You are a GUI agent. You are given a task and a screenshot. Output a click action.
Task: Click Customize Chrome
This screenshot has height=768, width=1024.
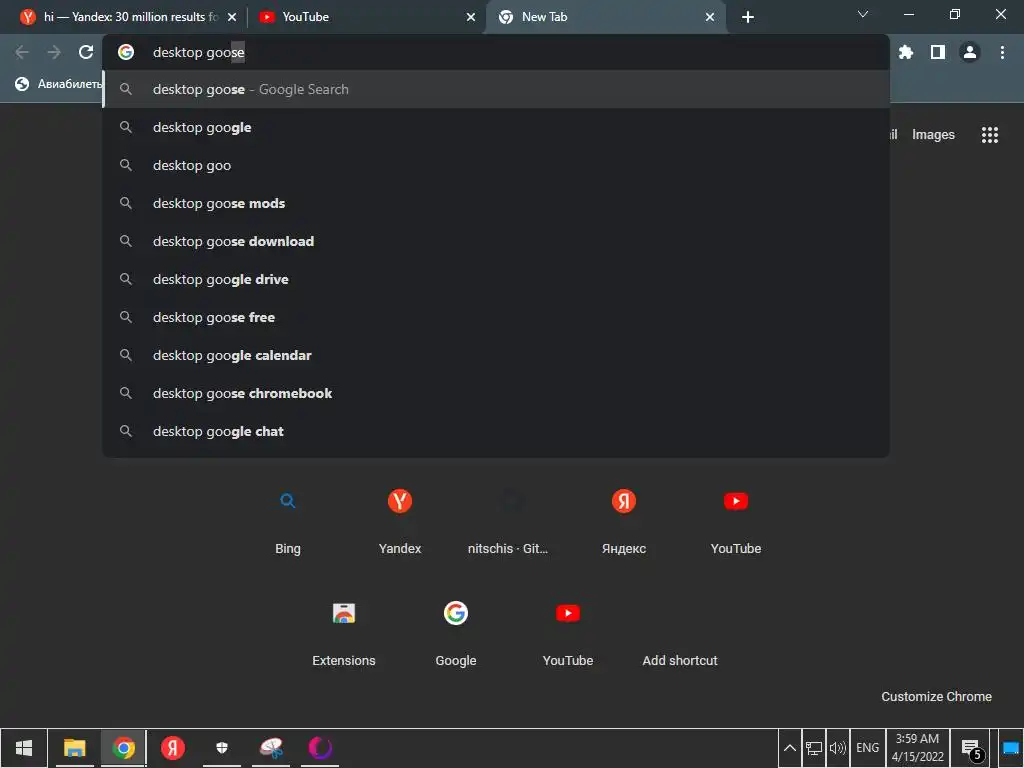(x=936, y=696)
